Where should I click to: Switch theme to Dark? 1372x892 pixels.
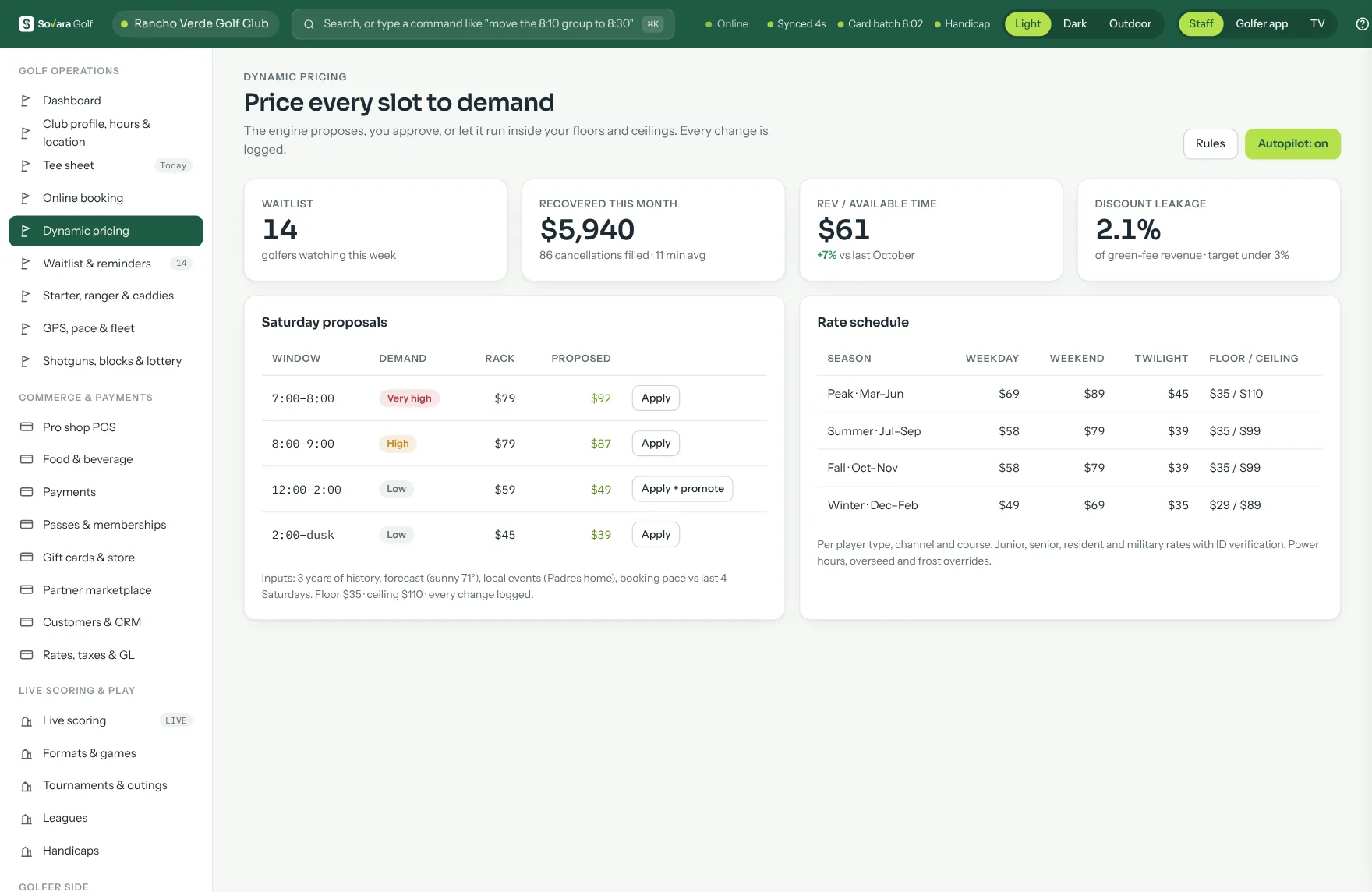(1074, 24)
